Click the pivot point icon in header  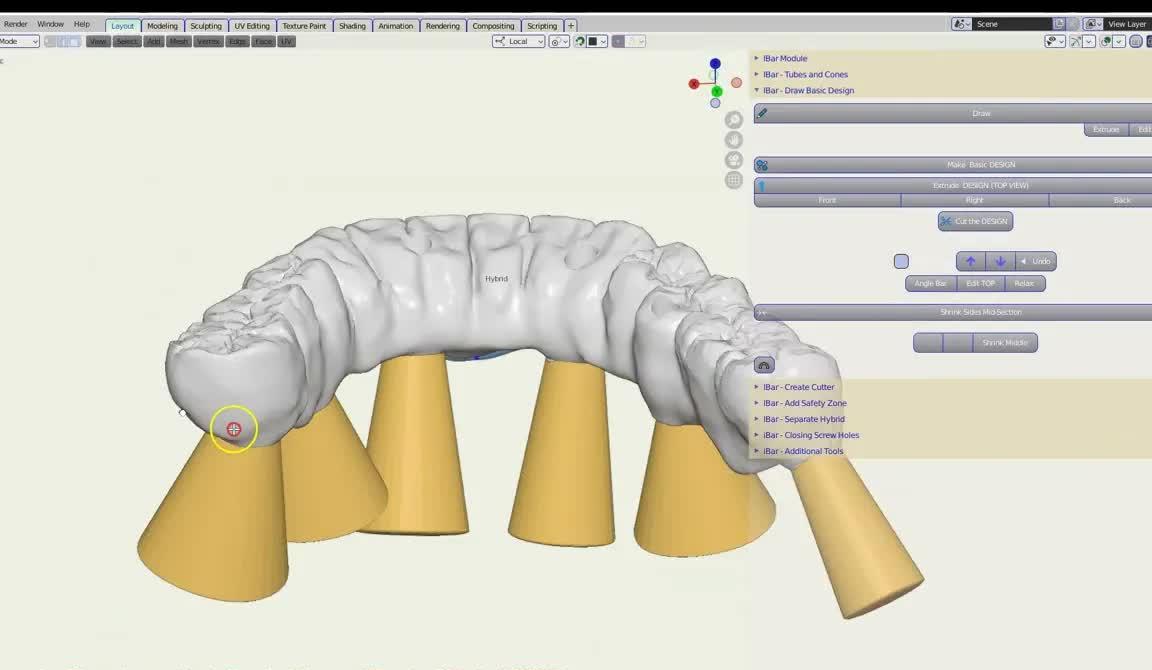coord(559,42)
